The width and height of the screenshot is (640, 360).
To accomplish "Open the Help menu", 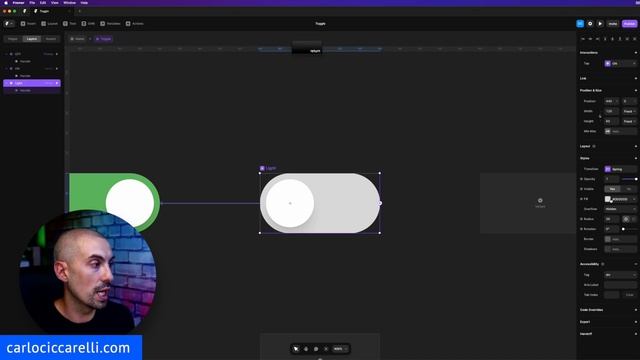I will point(84,2).
